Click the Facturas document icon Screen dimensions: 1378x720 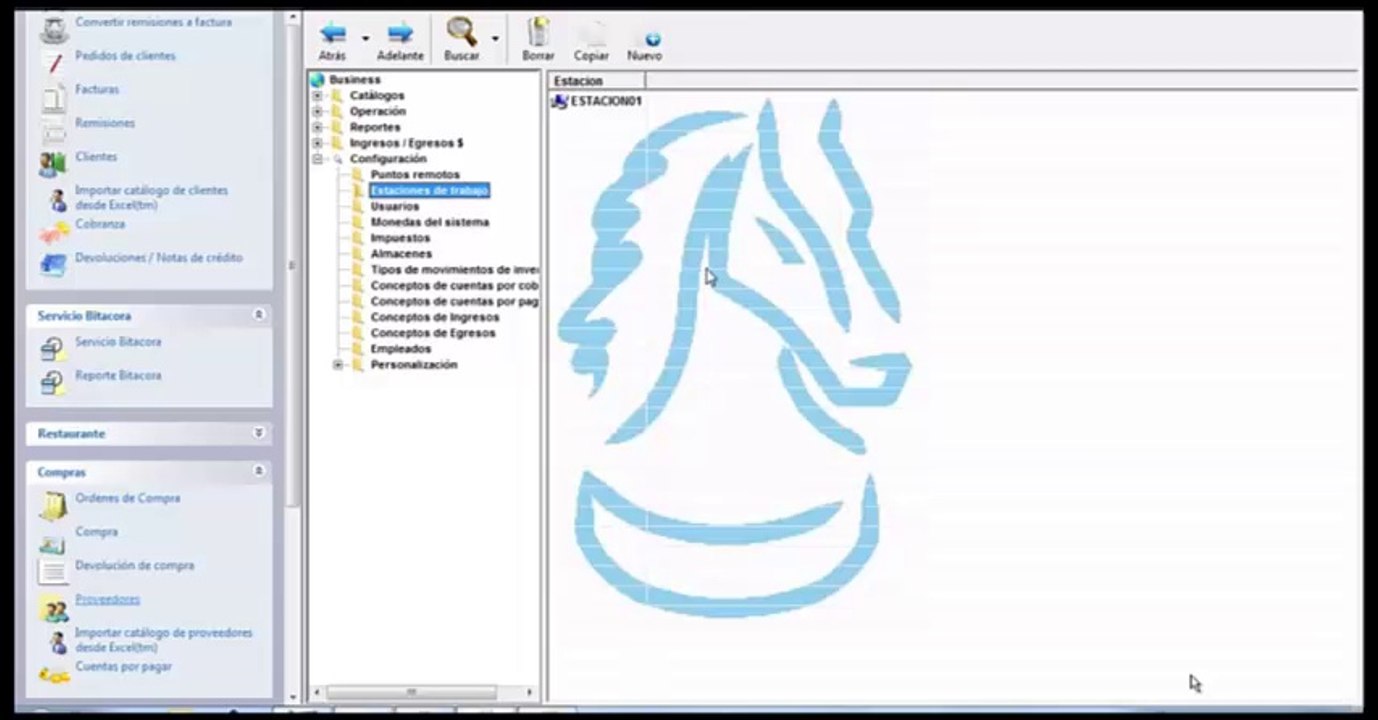54,96
